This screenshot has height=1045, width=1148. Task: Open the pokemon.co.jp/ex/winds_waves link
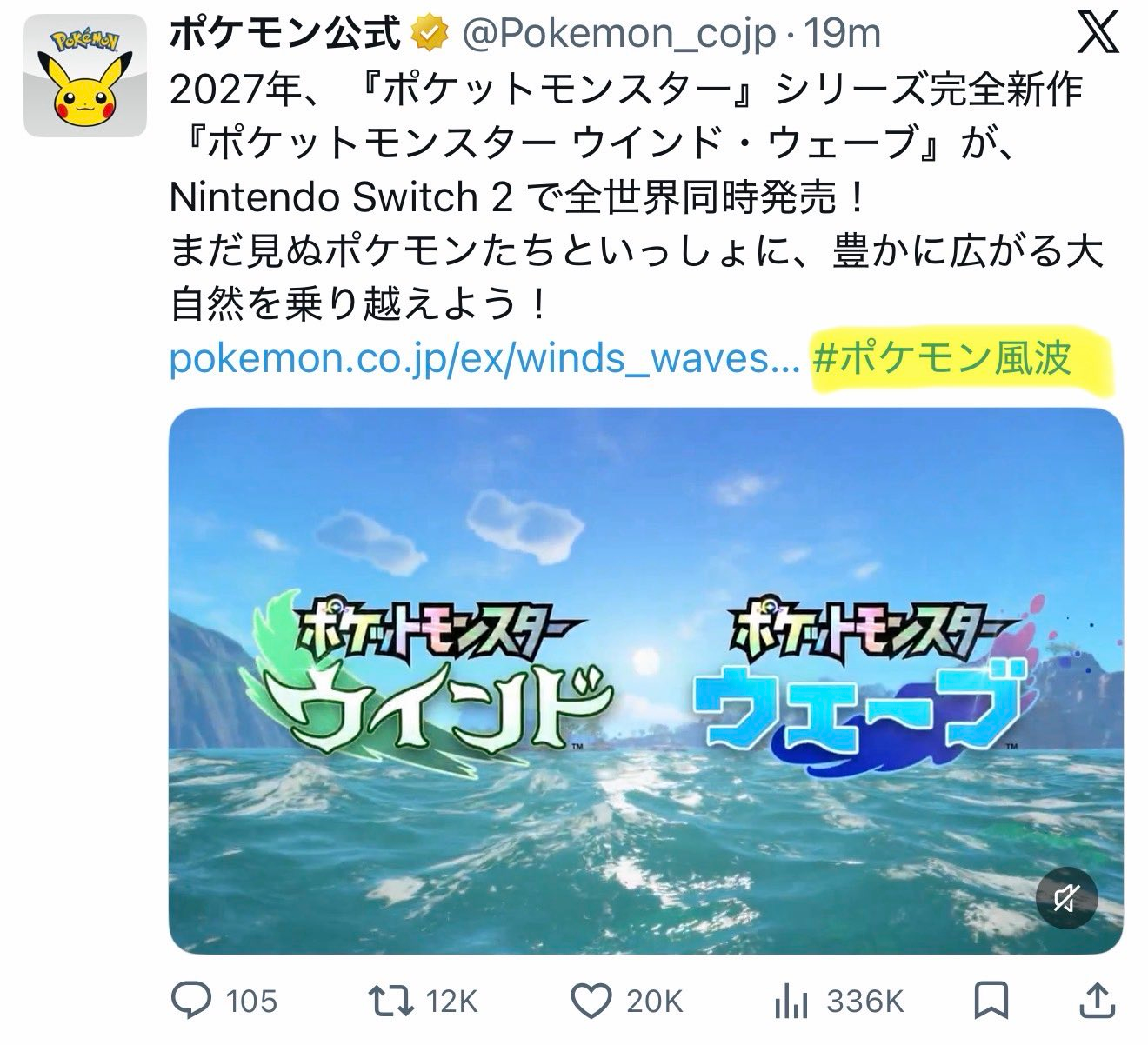484,358
